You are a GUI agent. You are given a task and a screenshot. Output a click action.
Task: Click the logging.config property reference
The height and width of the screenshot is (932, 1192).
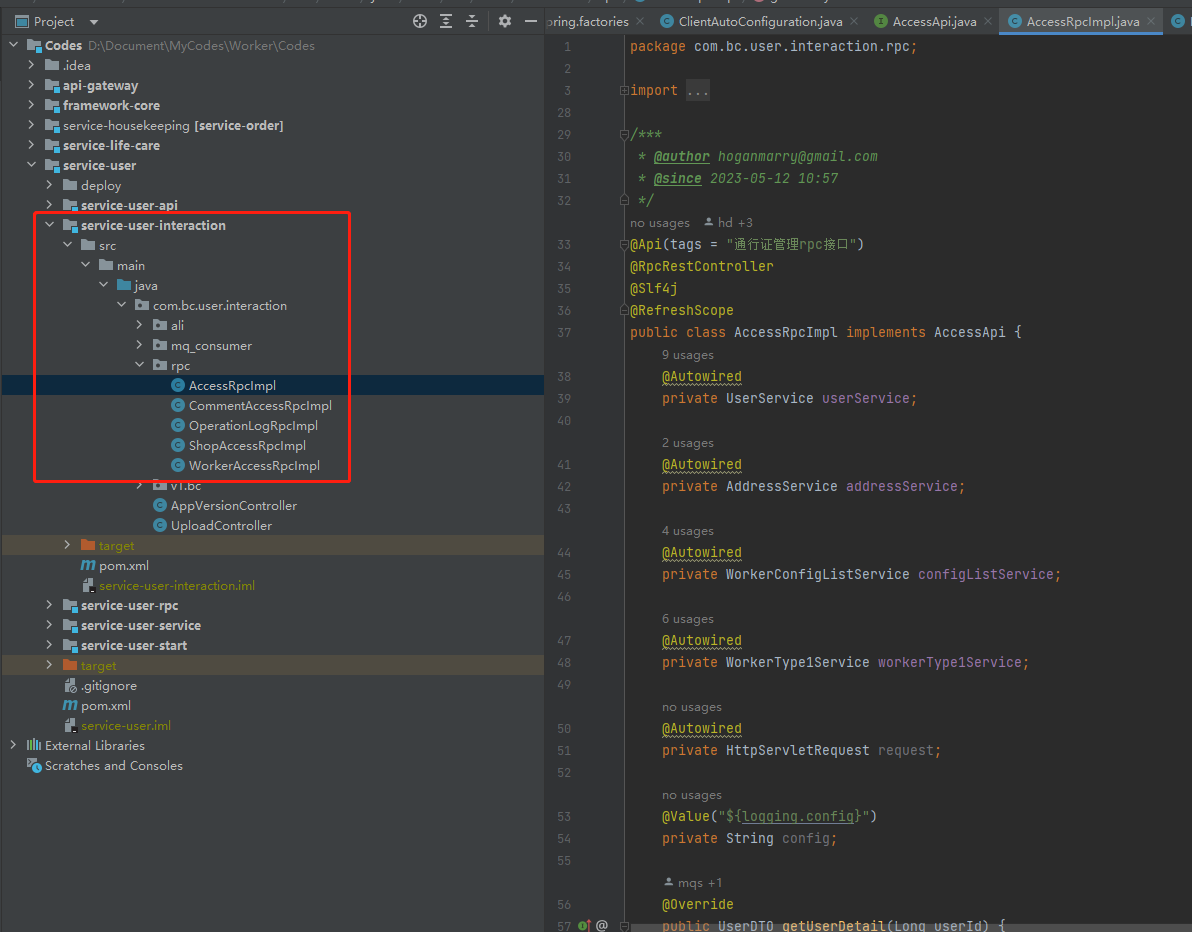[x=798, y=816]
